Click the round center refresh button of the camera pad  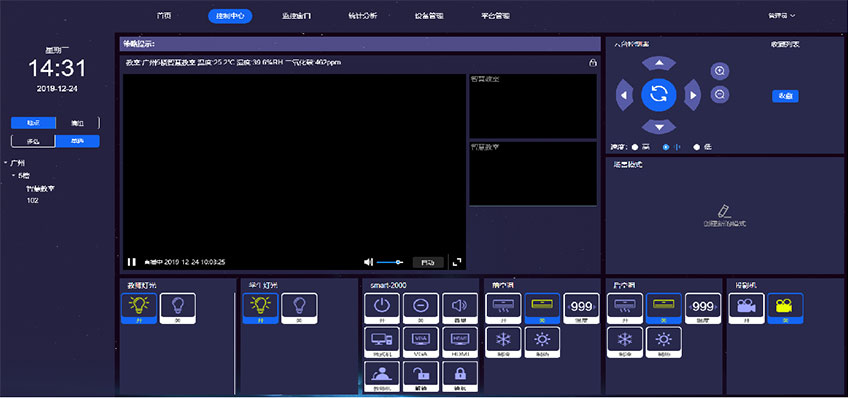point(659,95)
